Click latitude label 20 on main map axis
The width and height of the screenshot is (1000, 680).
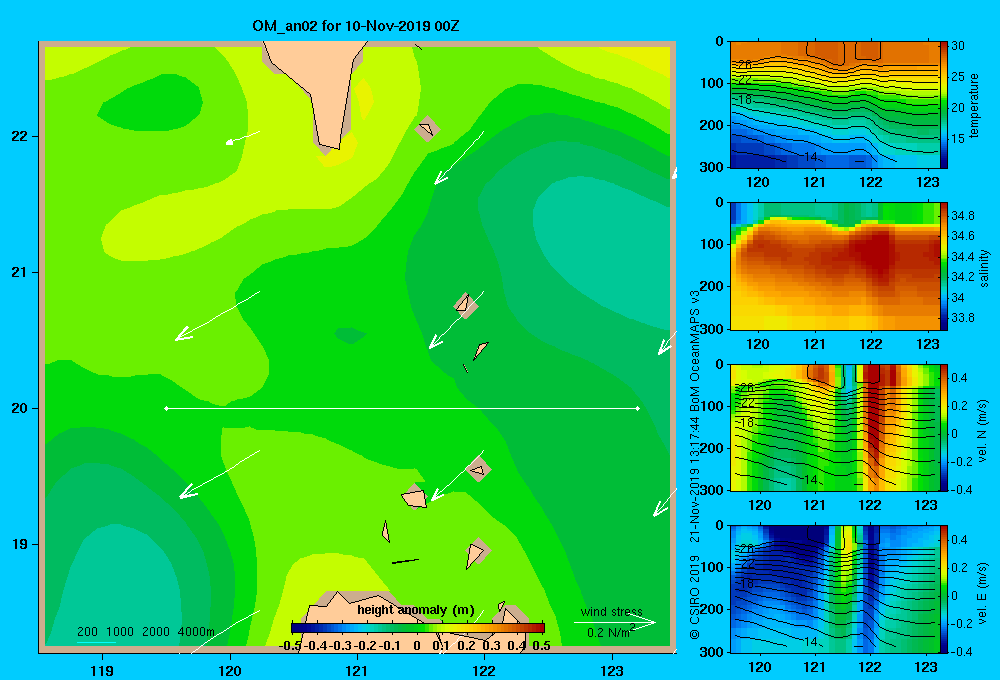click(x=19, y=408)
